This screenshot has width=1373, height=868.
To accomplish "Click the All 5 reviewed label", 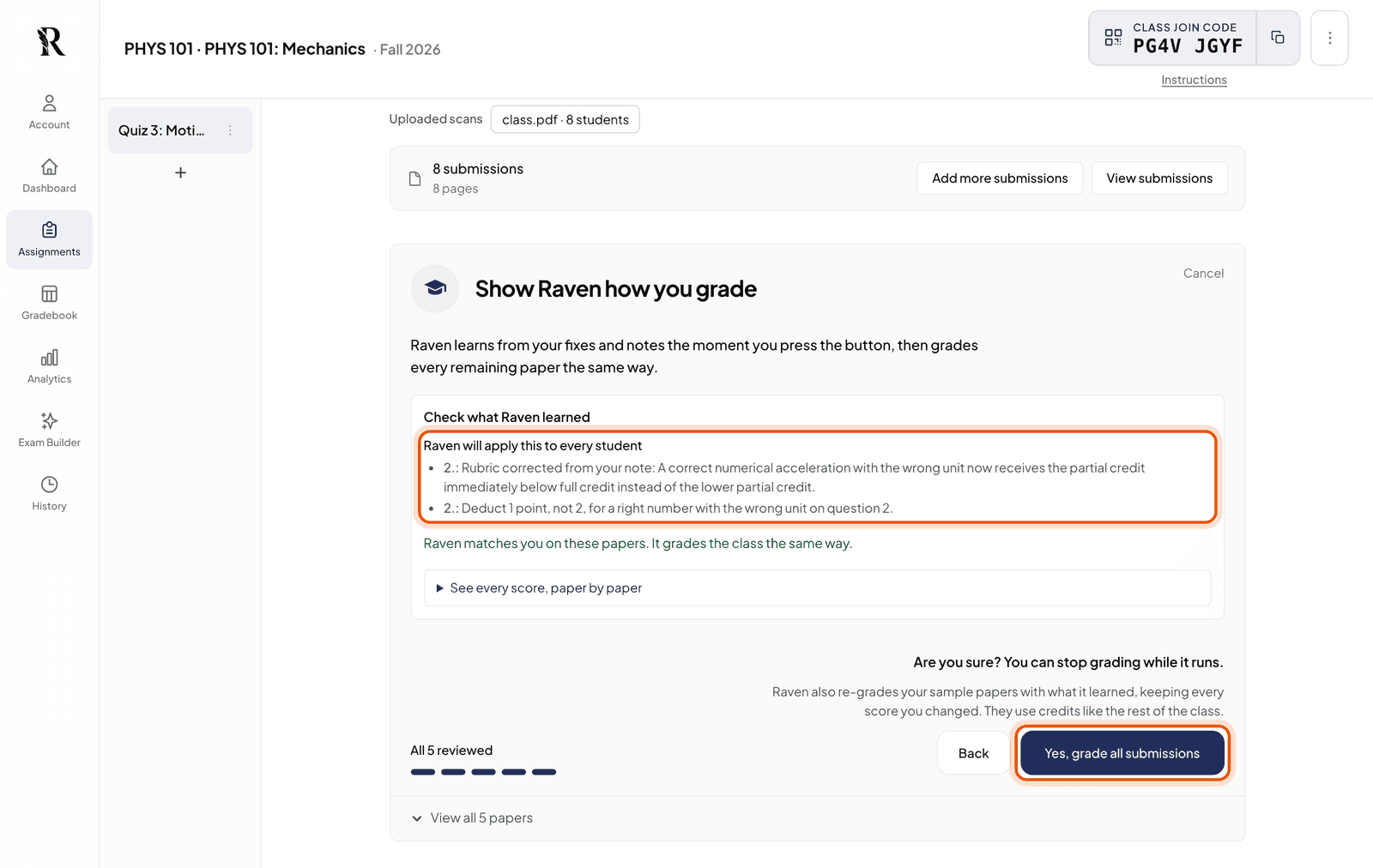I will (x=451, y=750).
